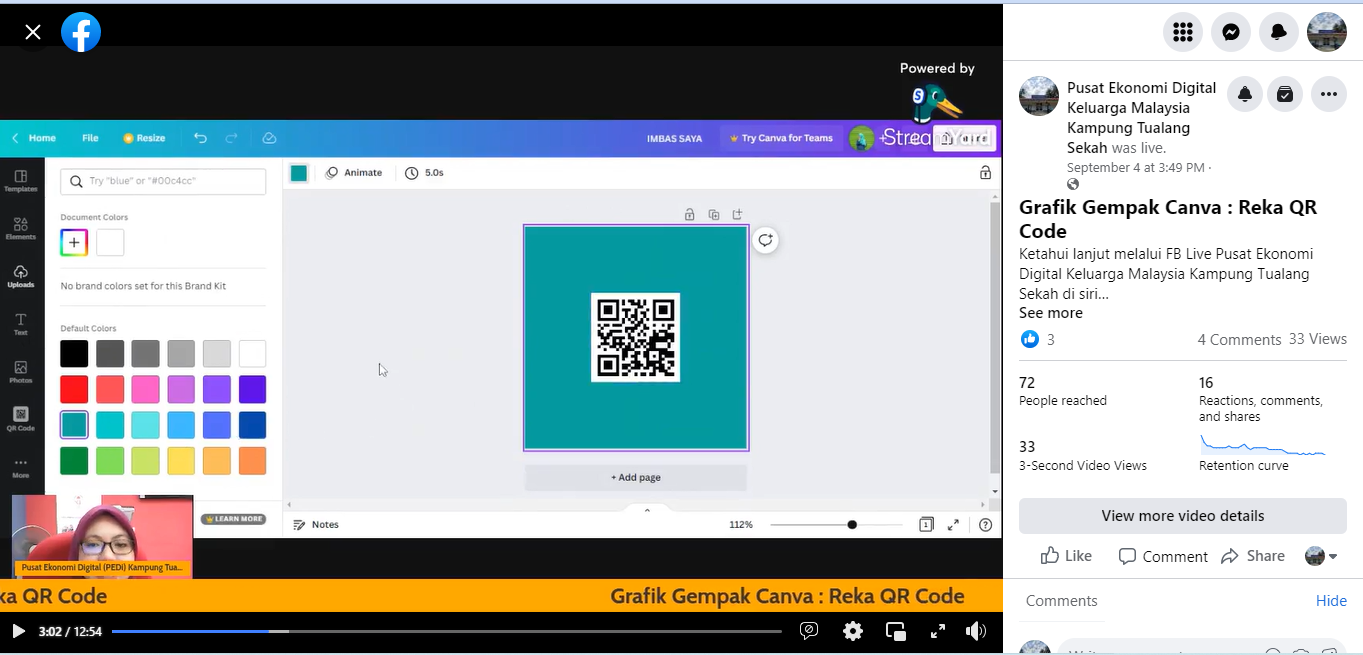The image size is (1363, 655).
Task: Open the Text sidebar tab
Action: 21,324
